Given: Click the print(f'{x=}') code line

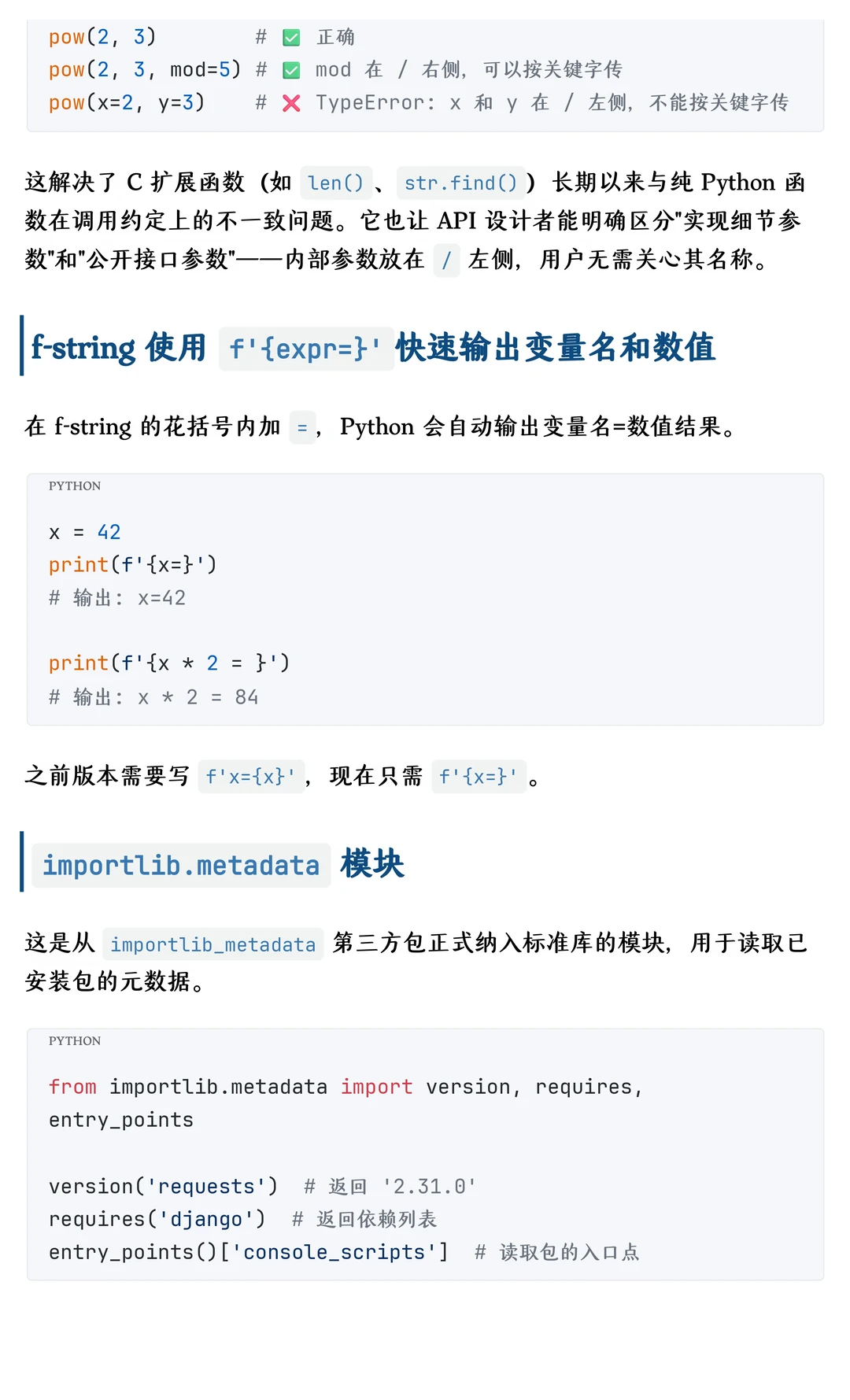Looking at the screenshot, I should [132, 565].
